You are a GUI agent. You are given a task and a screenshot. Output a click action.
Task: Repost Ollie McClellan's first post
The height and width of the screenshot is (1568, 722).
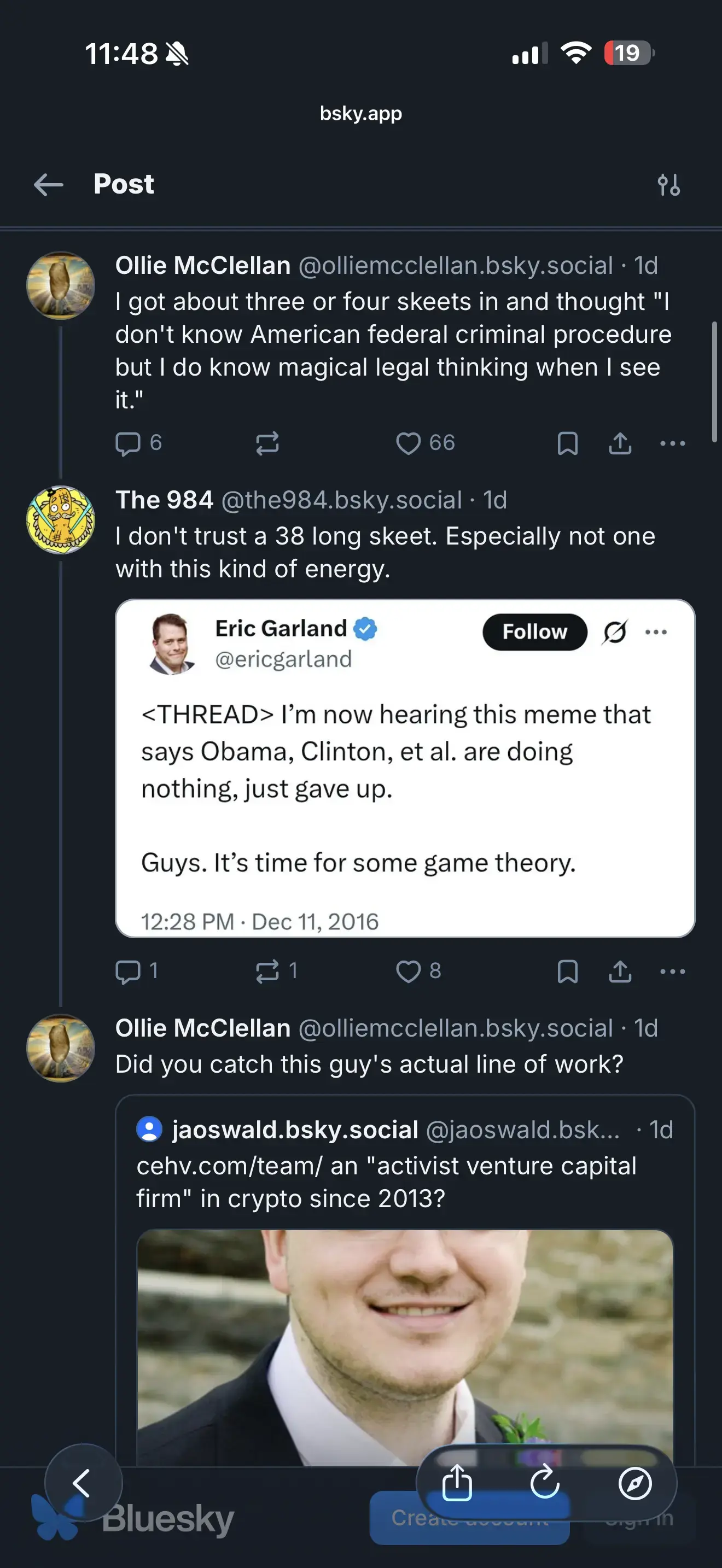point(267,443)
